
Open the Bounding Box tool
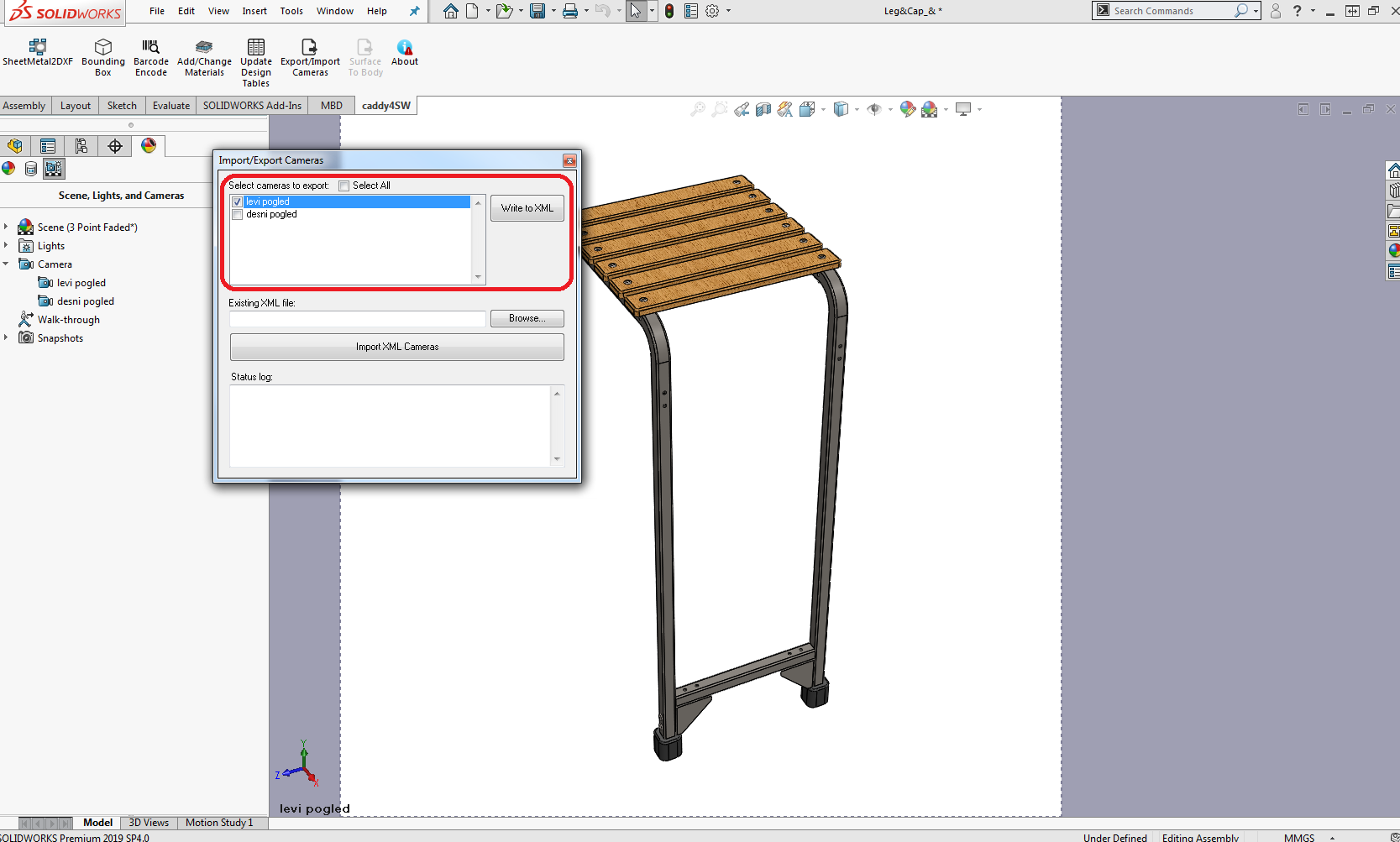pos(103,48)
